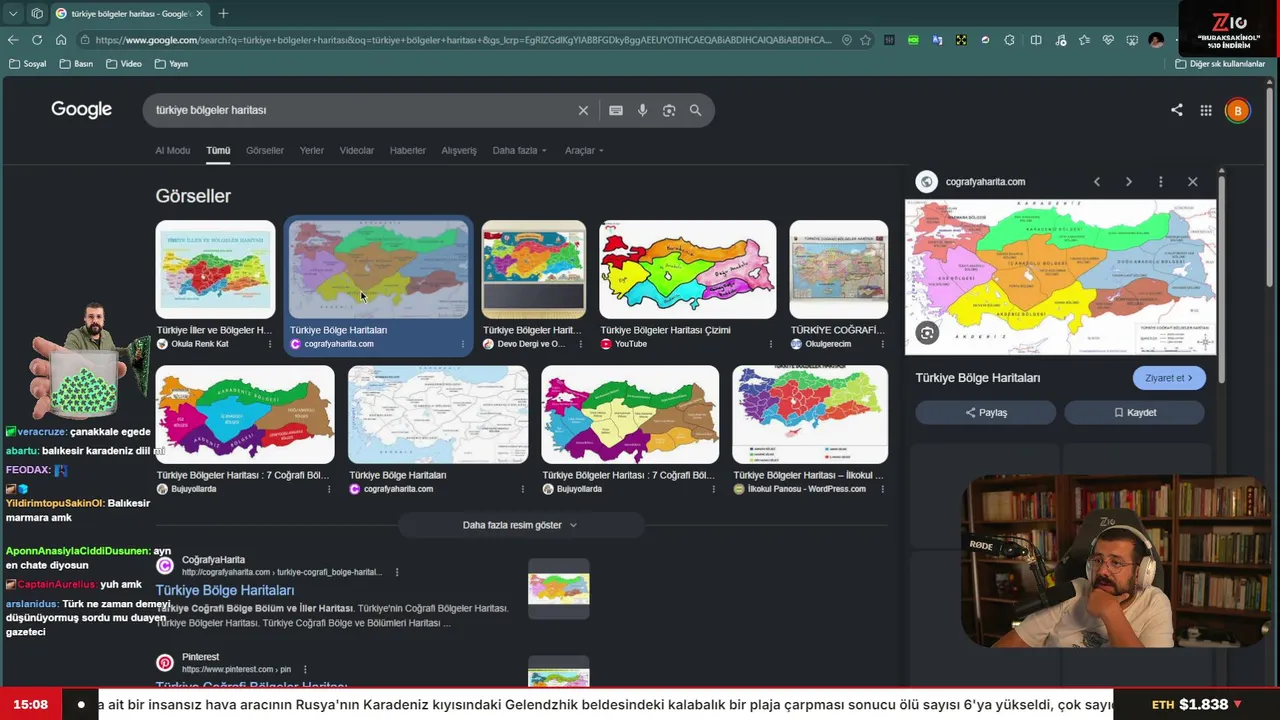This screenshot has width=1280, height=720.
Task: Open three-dot menu in image preview panel
Action: [1160, 181]
